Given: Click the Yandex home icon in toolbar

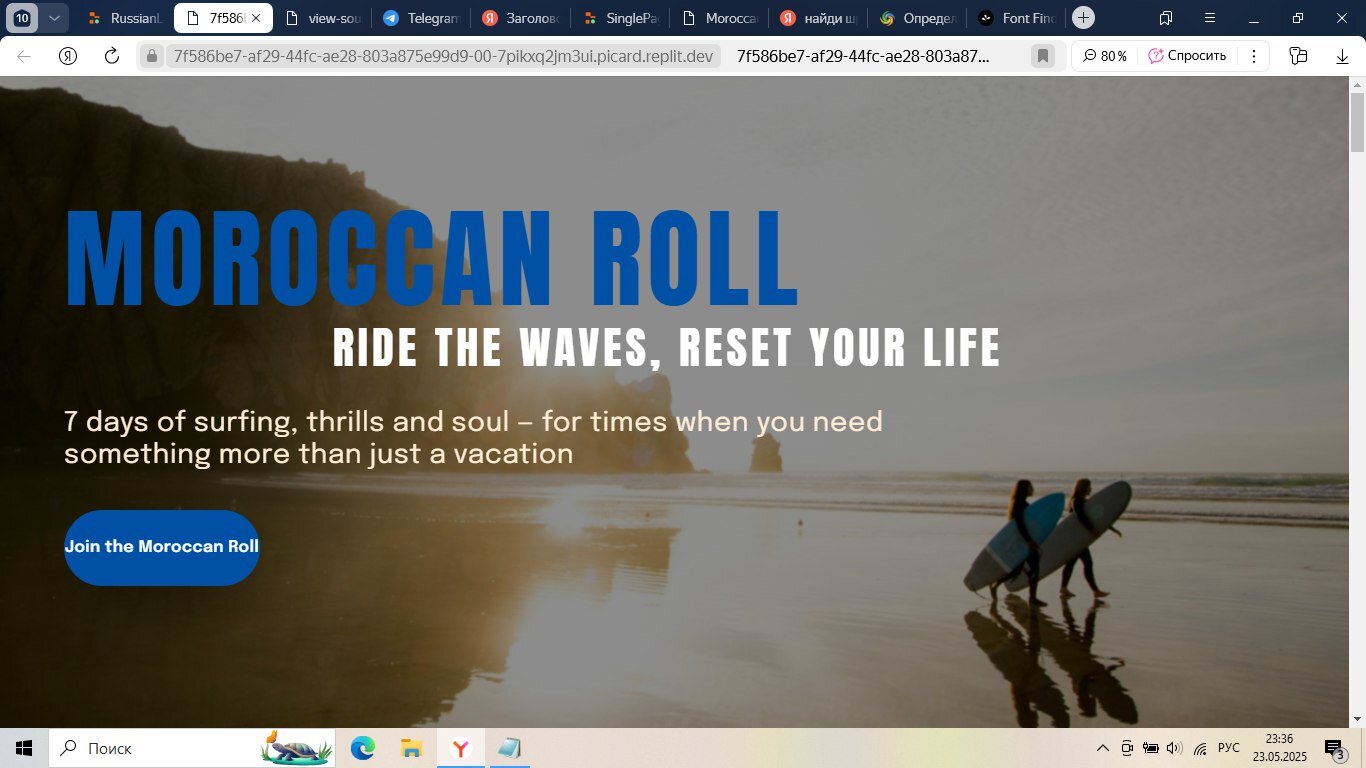Looking at the screenshot, I should [x=68, y=56].
